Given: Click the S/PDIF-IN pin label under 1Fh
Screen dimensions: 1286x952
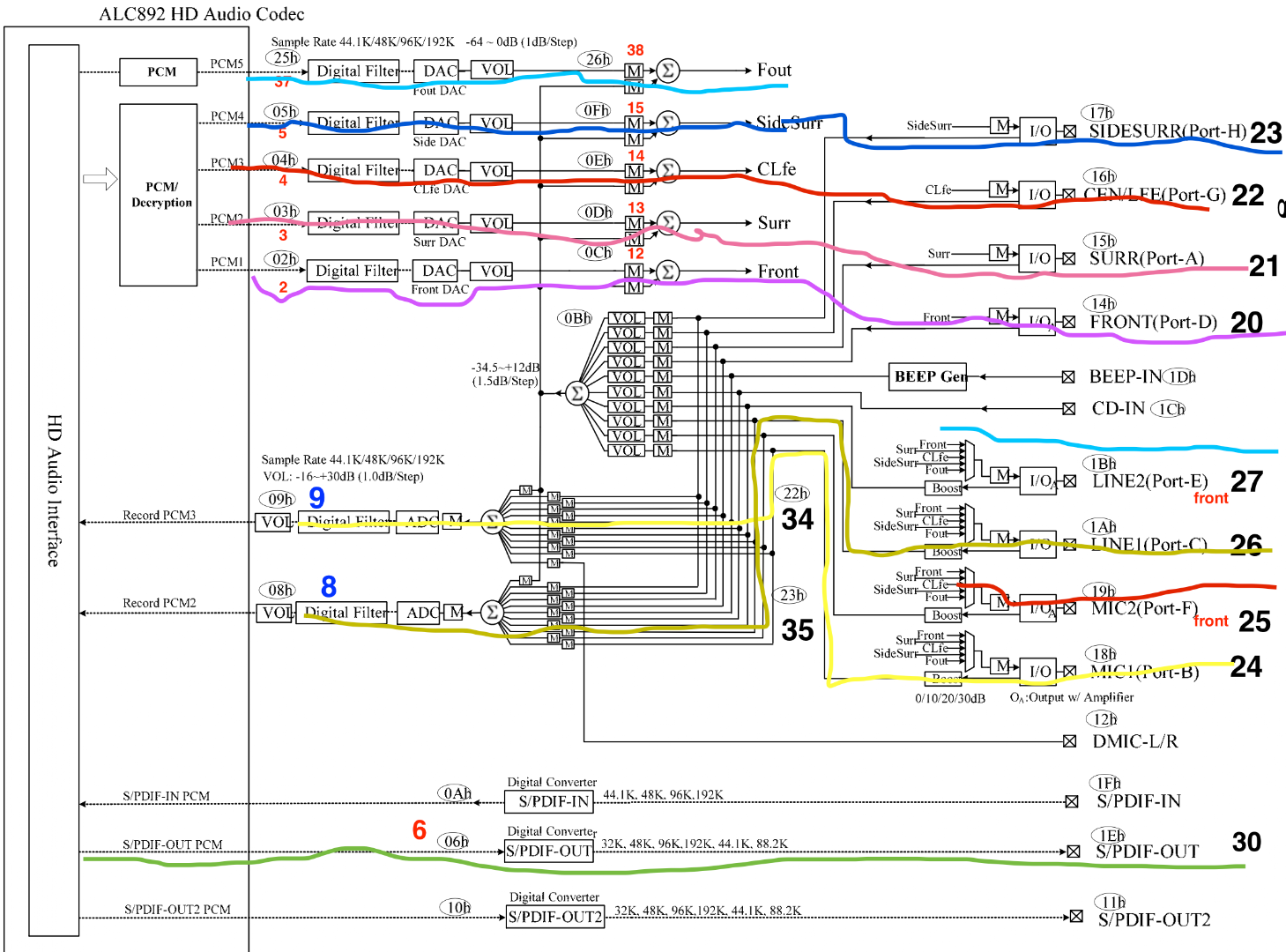Looking at the screenshot, I should tap(1139, 801).
